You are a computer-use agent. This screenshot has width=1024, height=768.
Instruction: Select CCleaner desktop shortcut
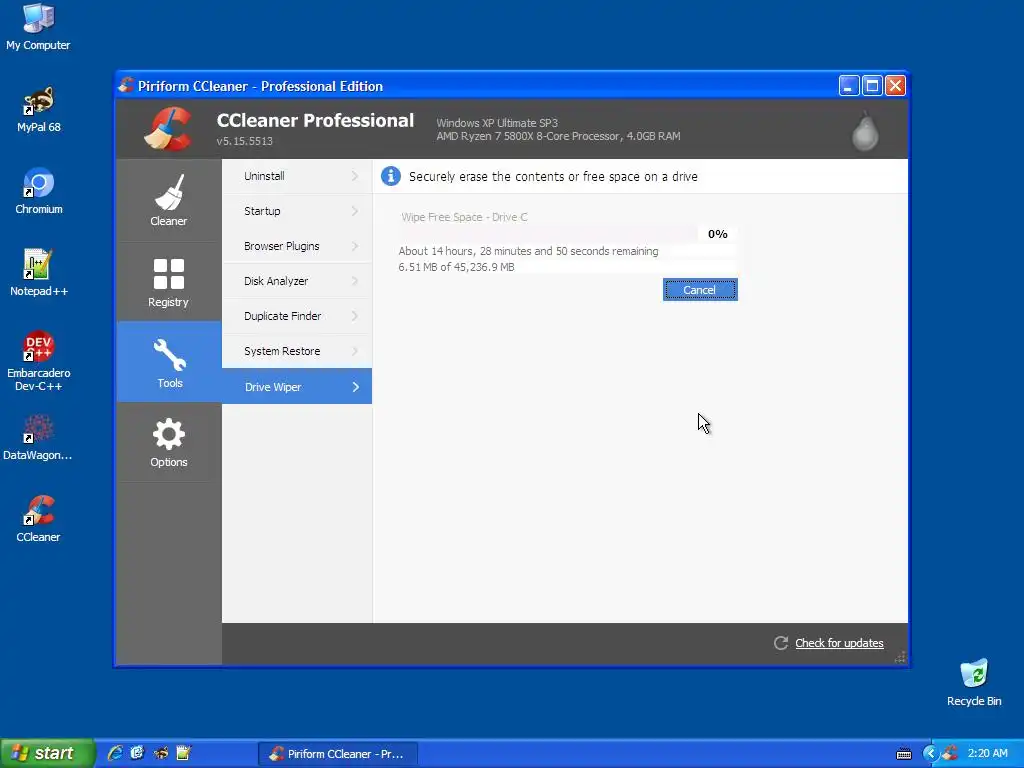click(x=38, y=519)
